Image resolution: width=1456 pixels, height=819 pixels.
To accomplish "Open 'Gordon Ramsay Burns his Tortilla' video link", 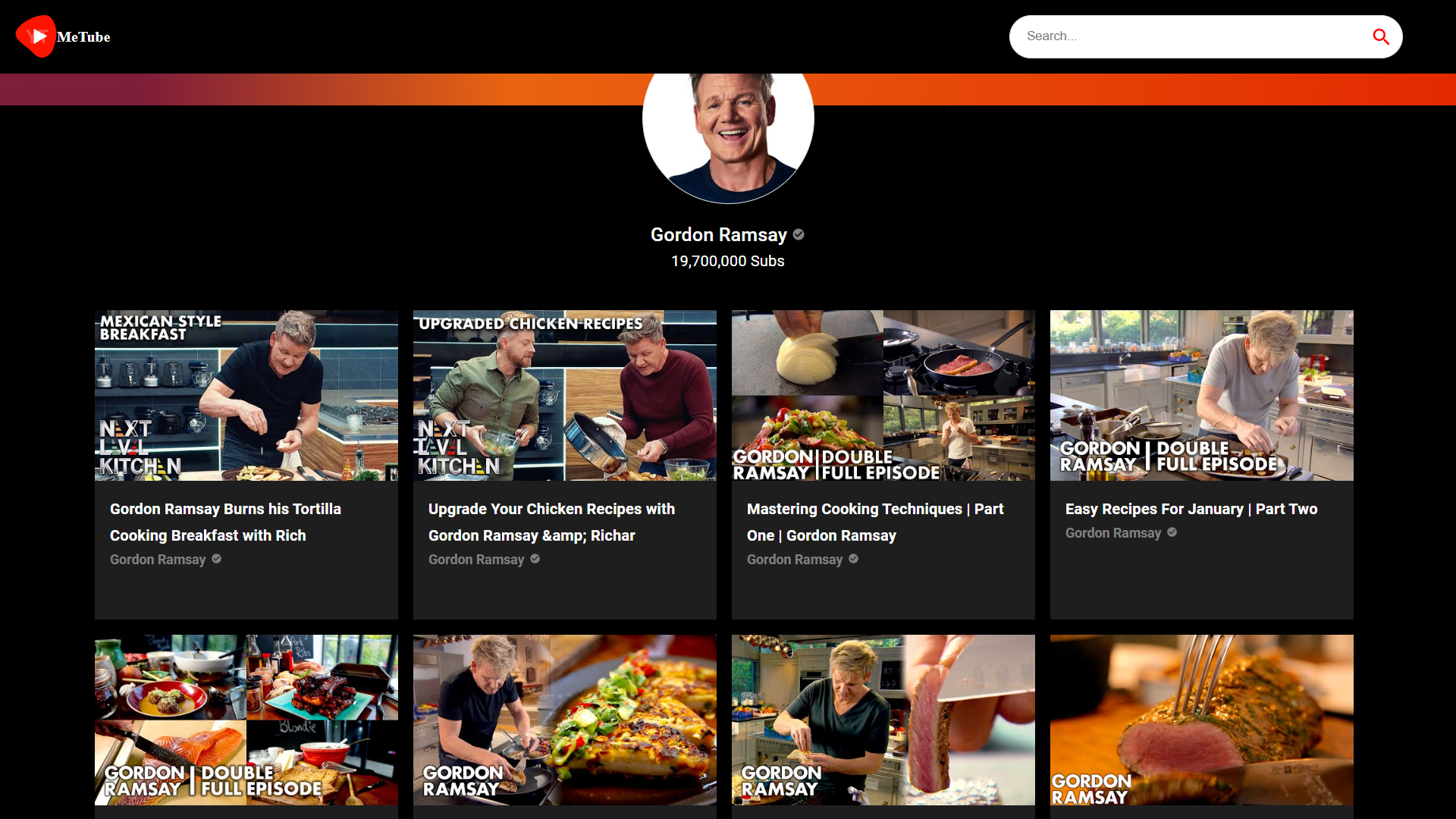I will [x=225, y=522].
